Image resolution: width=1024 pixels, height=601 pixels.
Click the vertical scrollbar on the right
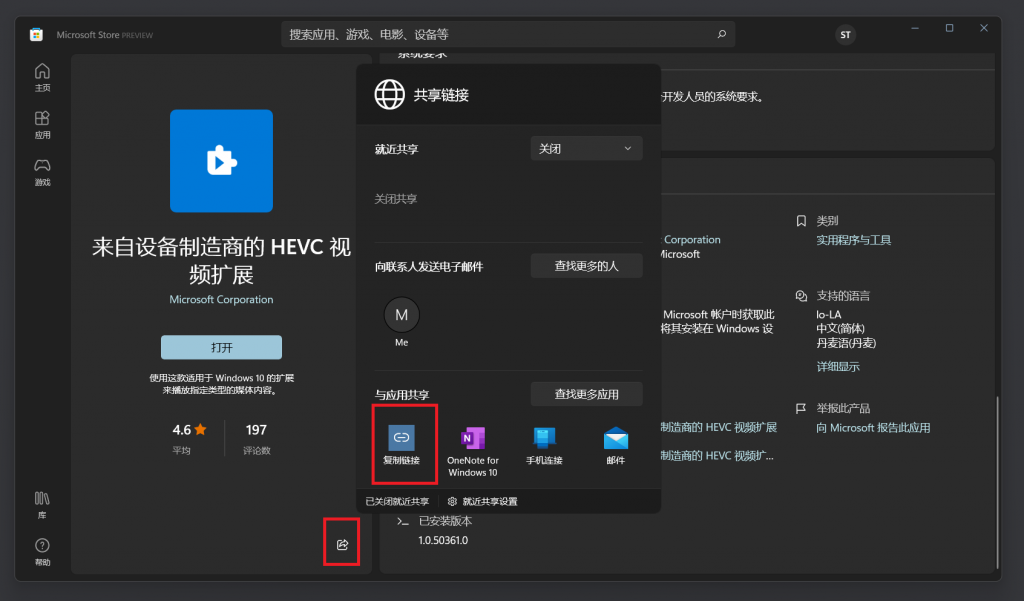point(997,483)
